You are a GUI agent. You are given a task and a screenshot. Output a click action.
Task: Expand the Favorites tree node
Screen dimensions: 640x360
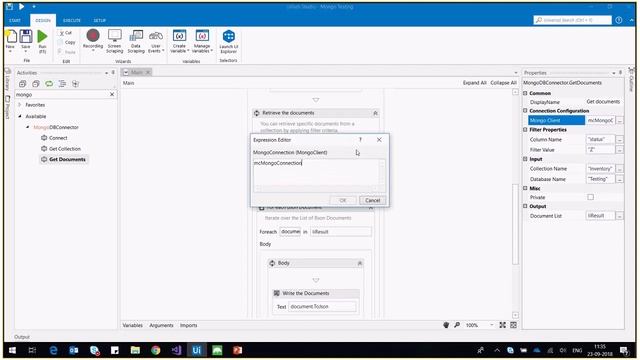tap(20, 105)
